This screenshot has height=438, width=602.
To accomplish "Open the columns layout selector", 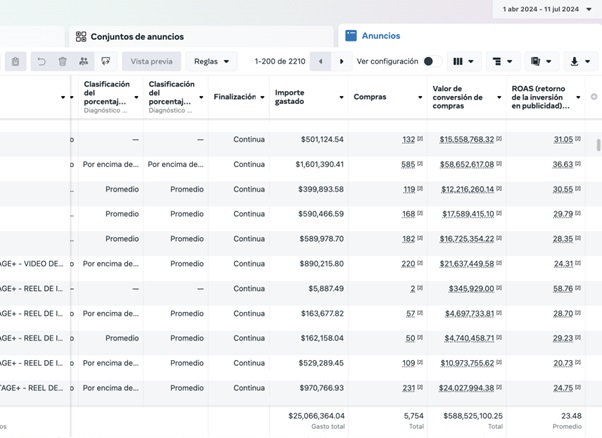I will point(463,62).
